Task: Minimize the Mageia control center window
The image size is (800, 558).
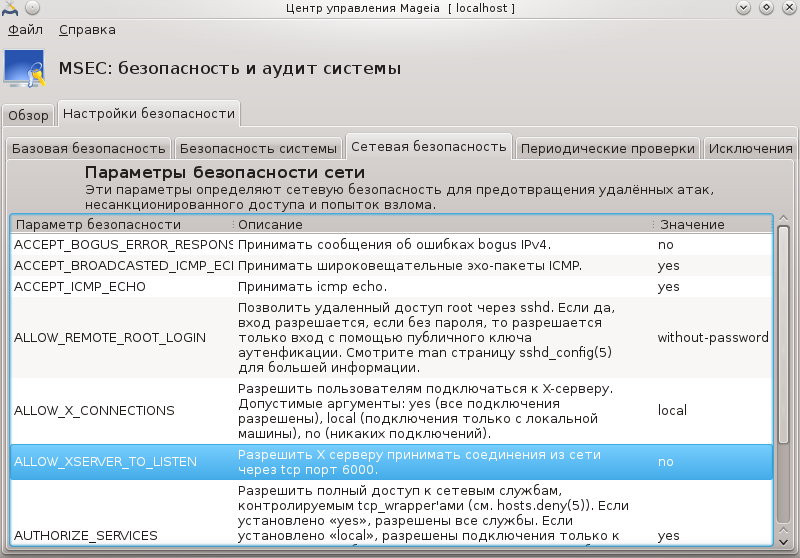Action: pyautogui.click(x=743, y=8)
